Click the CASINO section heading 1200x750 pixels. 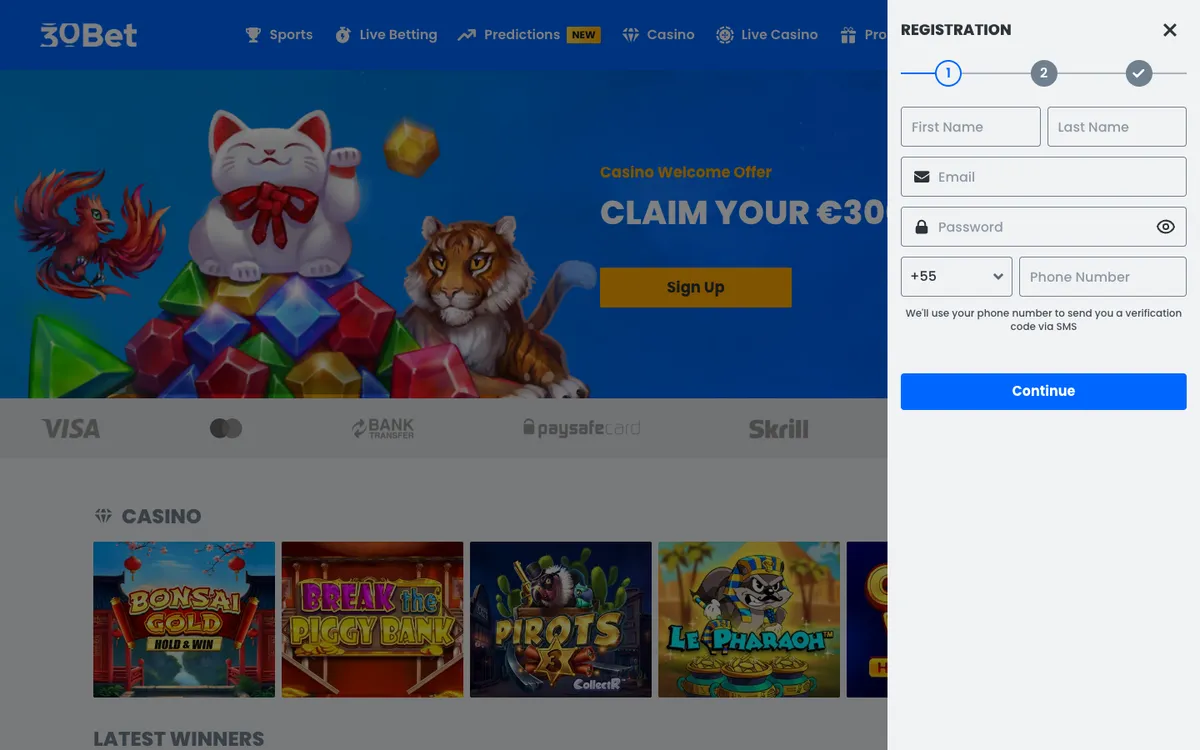(x=161, y=516)
